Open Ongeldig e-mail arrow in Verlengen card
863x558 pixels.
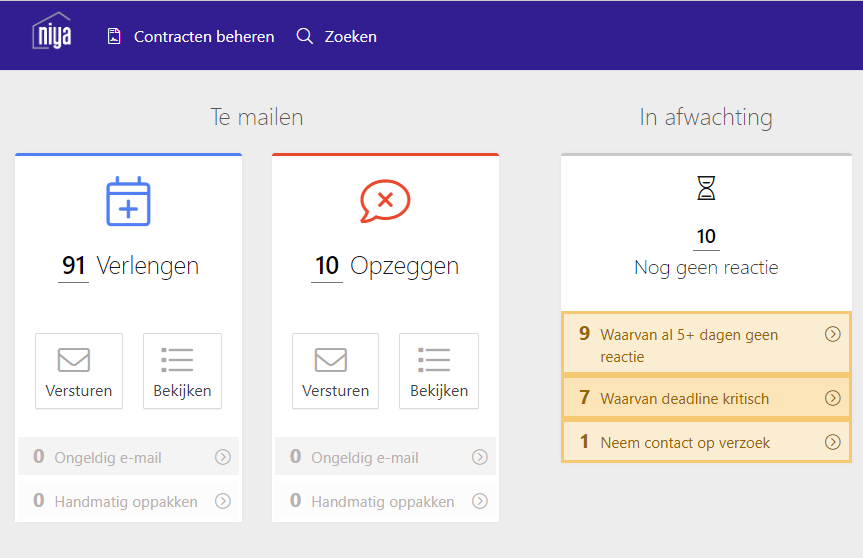click(x=223, y=457)
